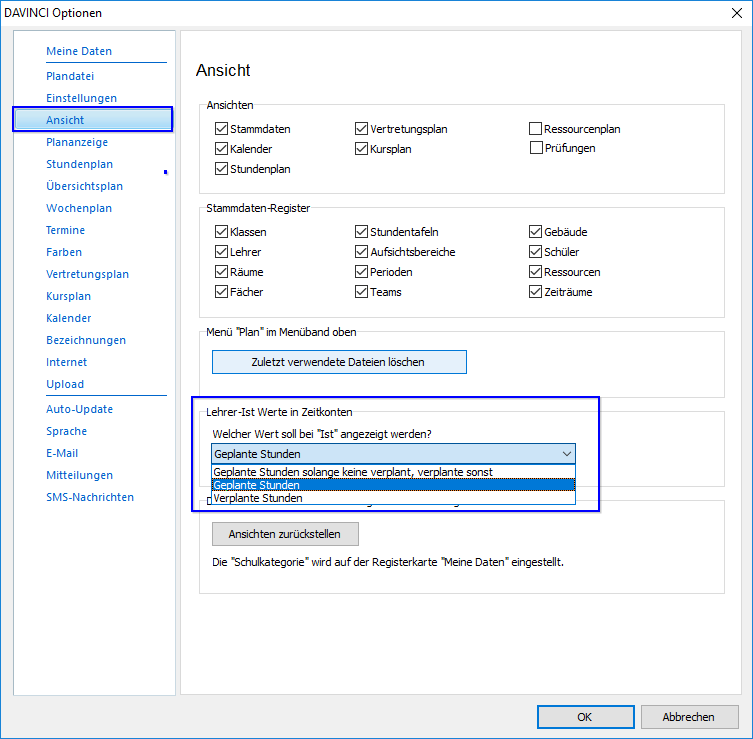Open E-Mail settings
Viewport: 753px width, 739px height.
click(62, 453)
